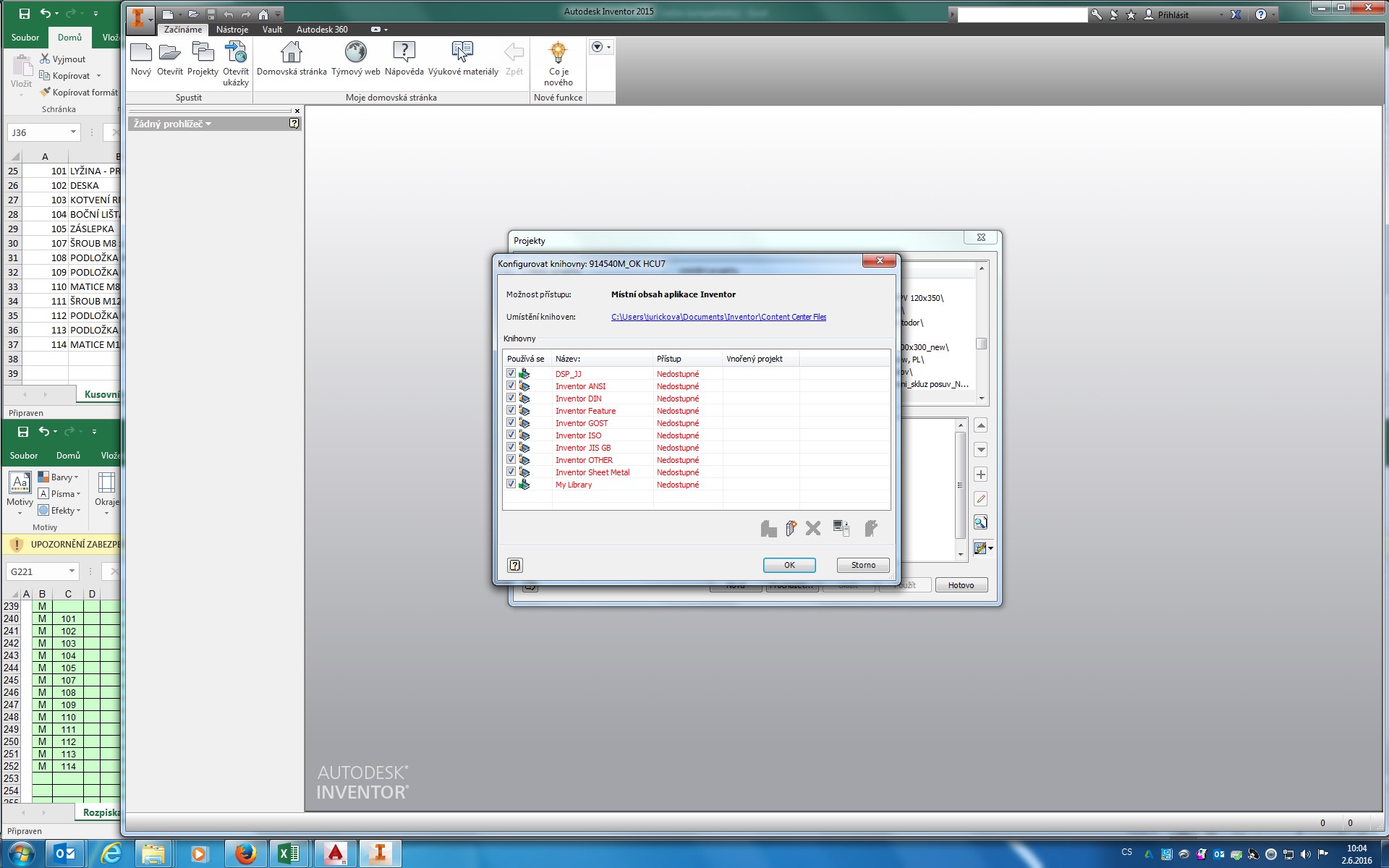The width and height of the screenshot is (1389, 868).
Task: Uncheck the Inventor GOST library checkbox
Action: point(511,423)
